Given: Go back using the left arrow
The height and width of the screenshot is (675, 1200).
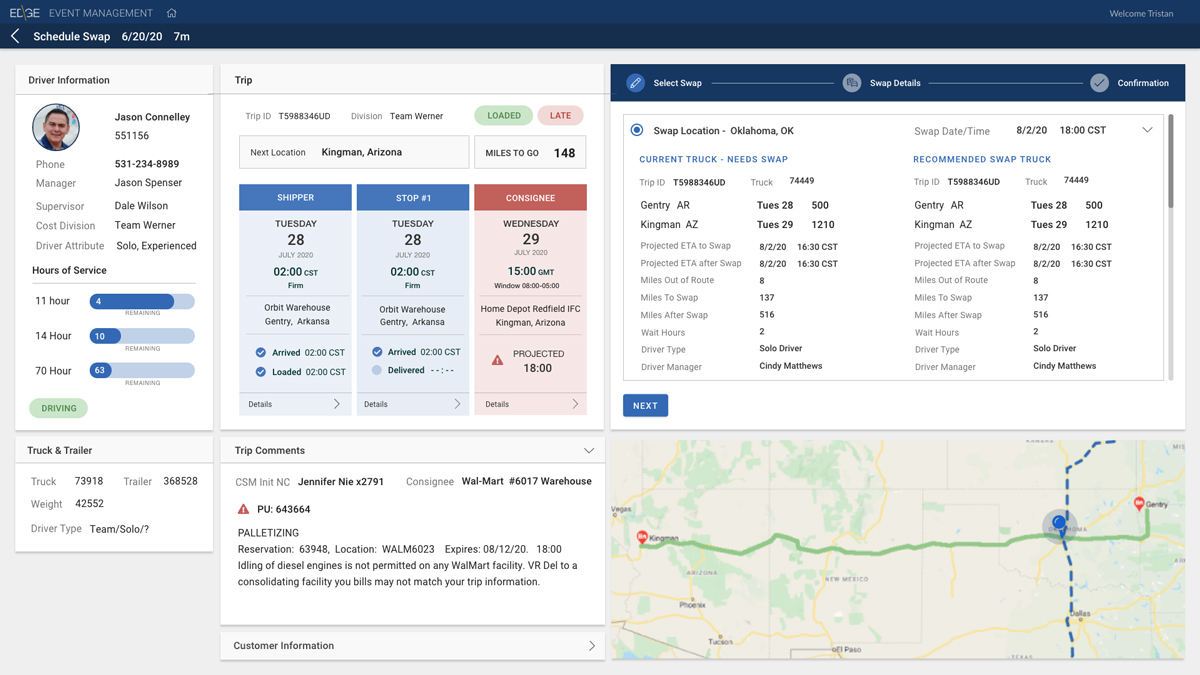Looking at the screenshot, I should coord(15,36).
